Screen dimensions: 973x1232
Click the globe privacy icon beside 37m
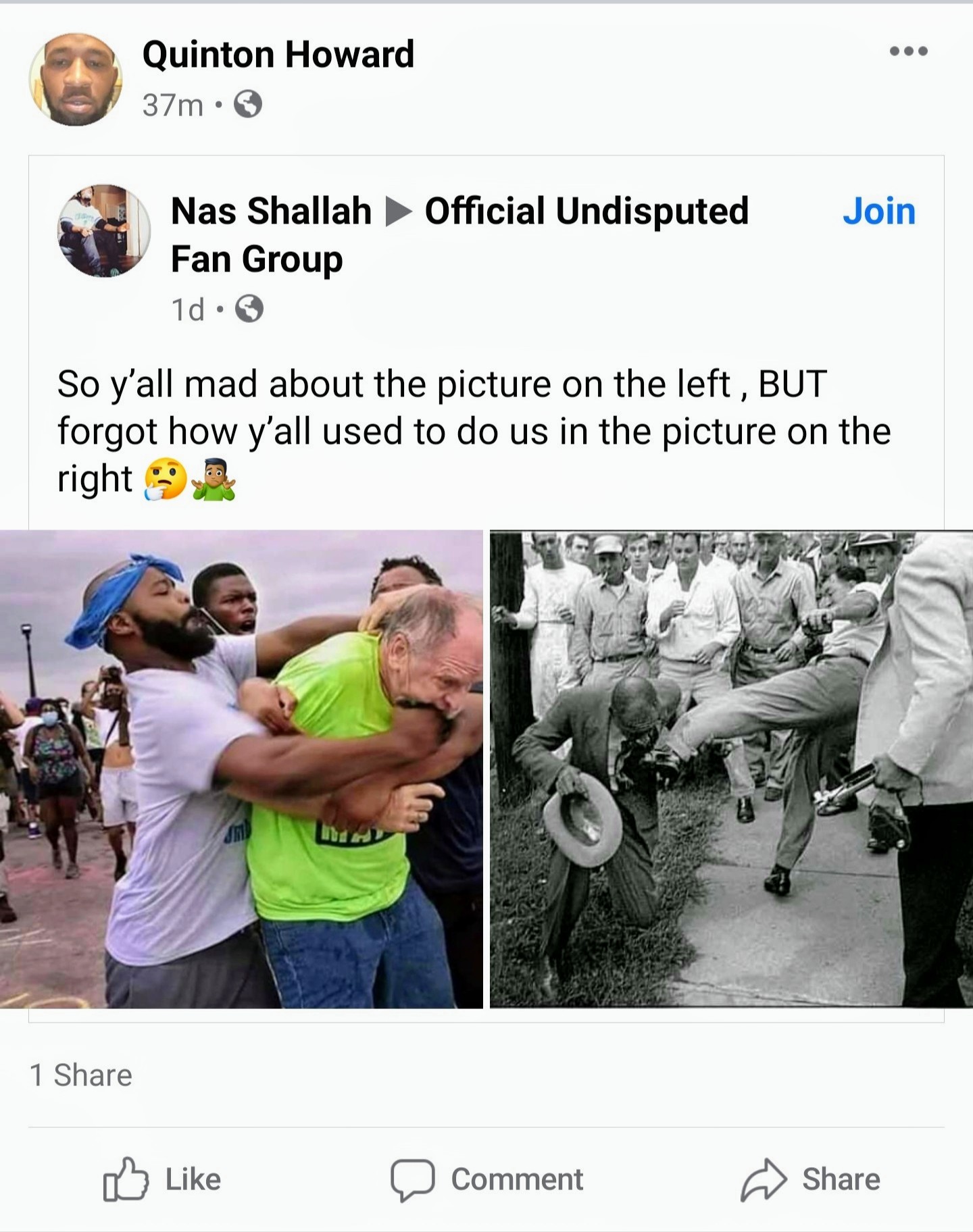[248, 105]
